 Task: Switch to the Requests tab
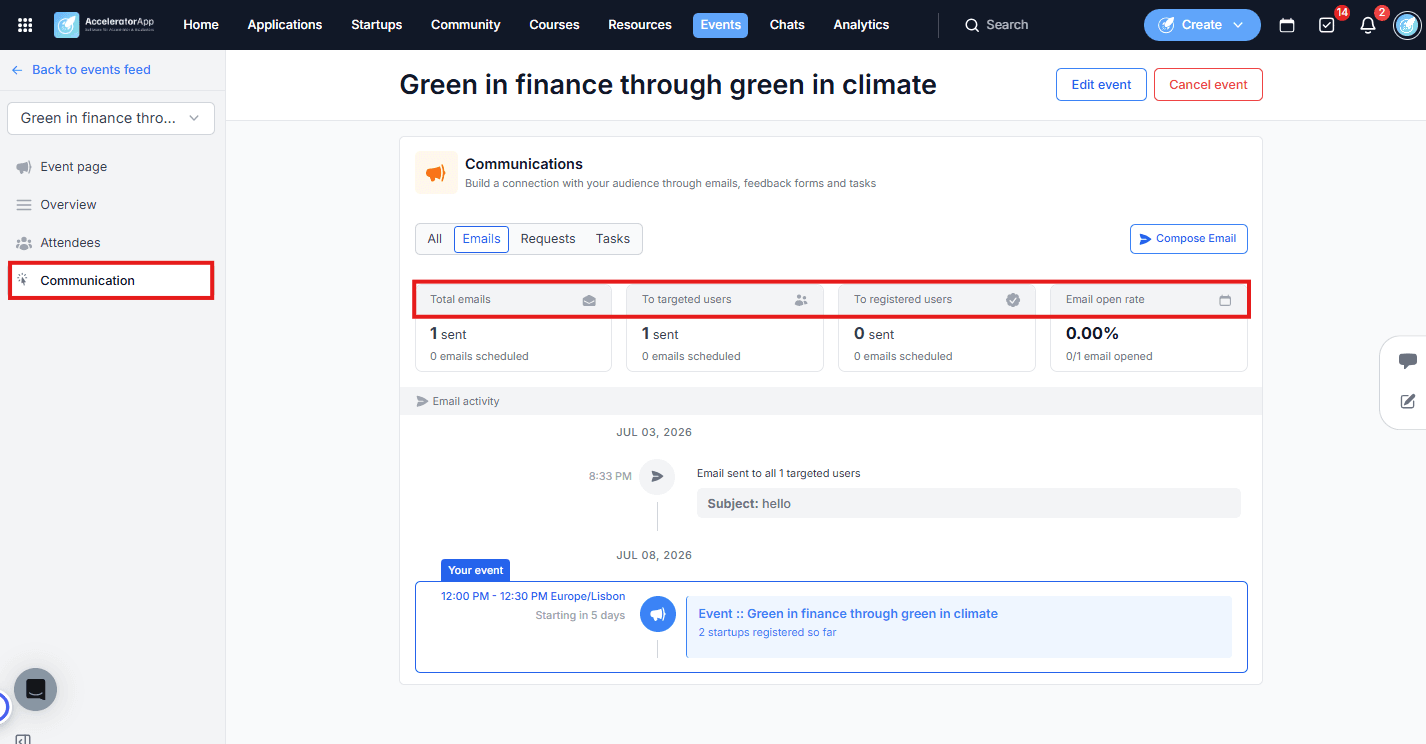(x=548, y=239)
